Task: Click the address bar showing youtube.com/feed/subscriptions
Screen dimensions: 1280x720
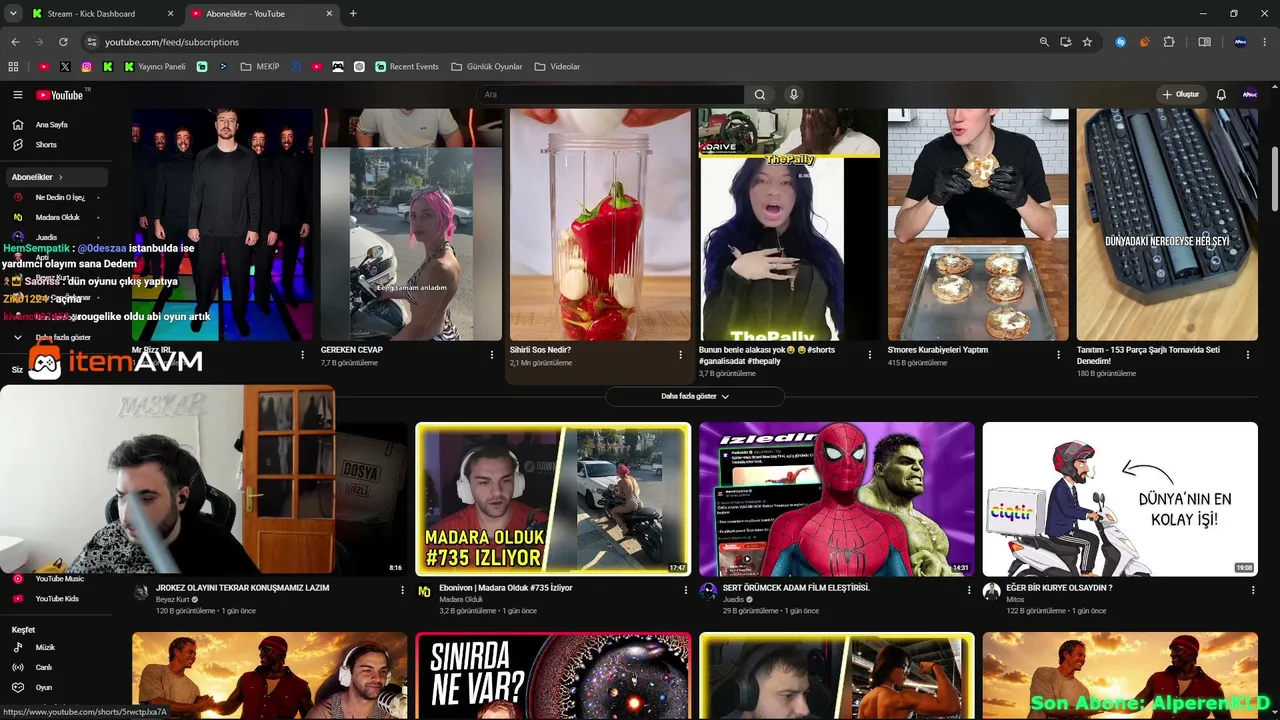Action: pyautogui.click(x=560, y=42)
